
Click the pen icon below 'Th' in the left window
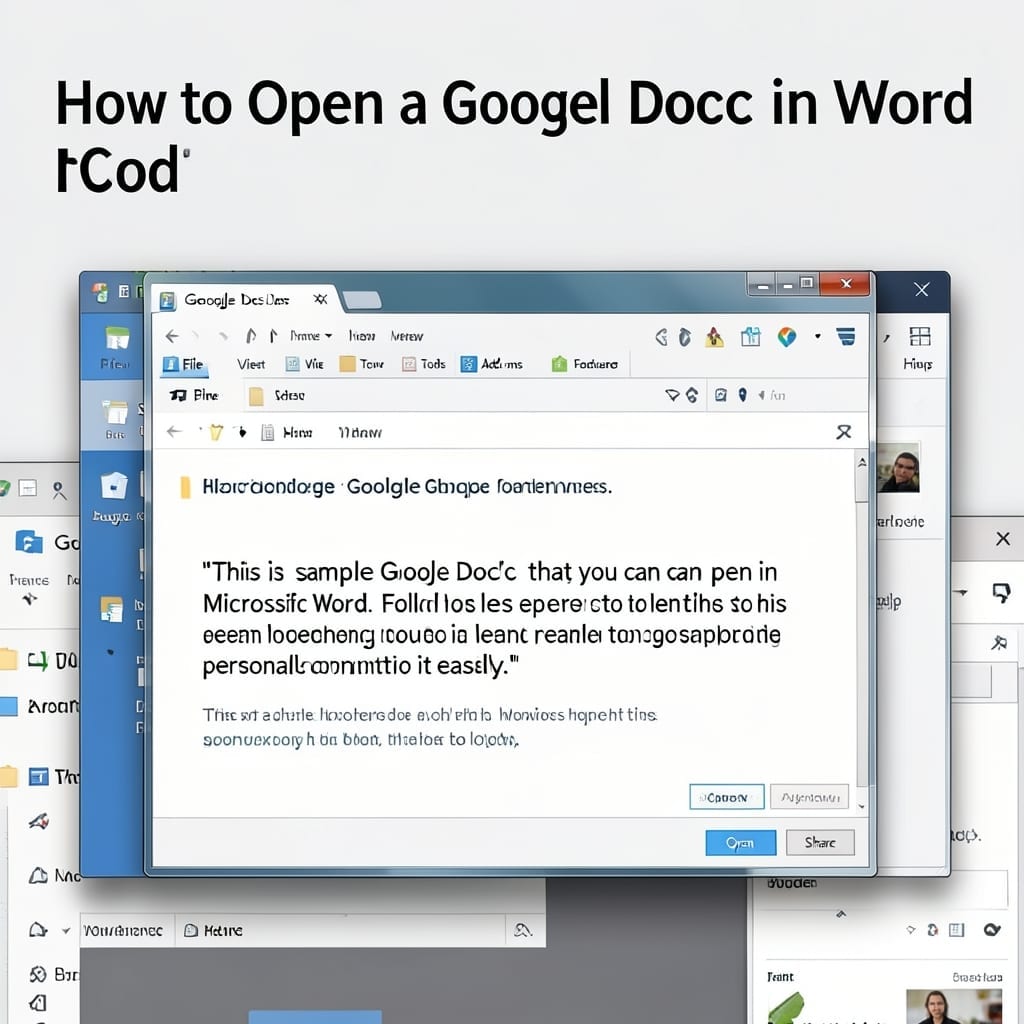click(x=39, y=821)
